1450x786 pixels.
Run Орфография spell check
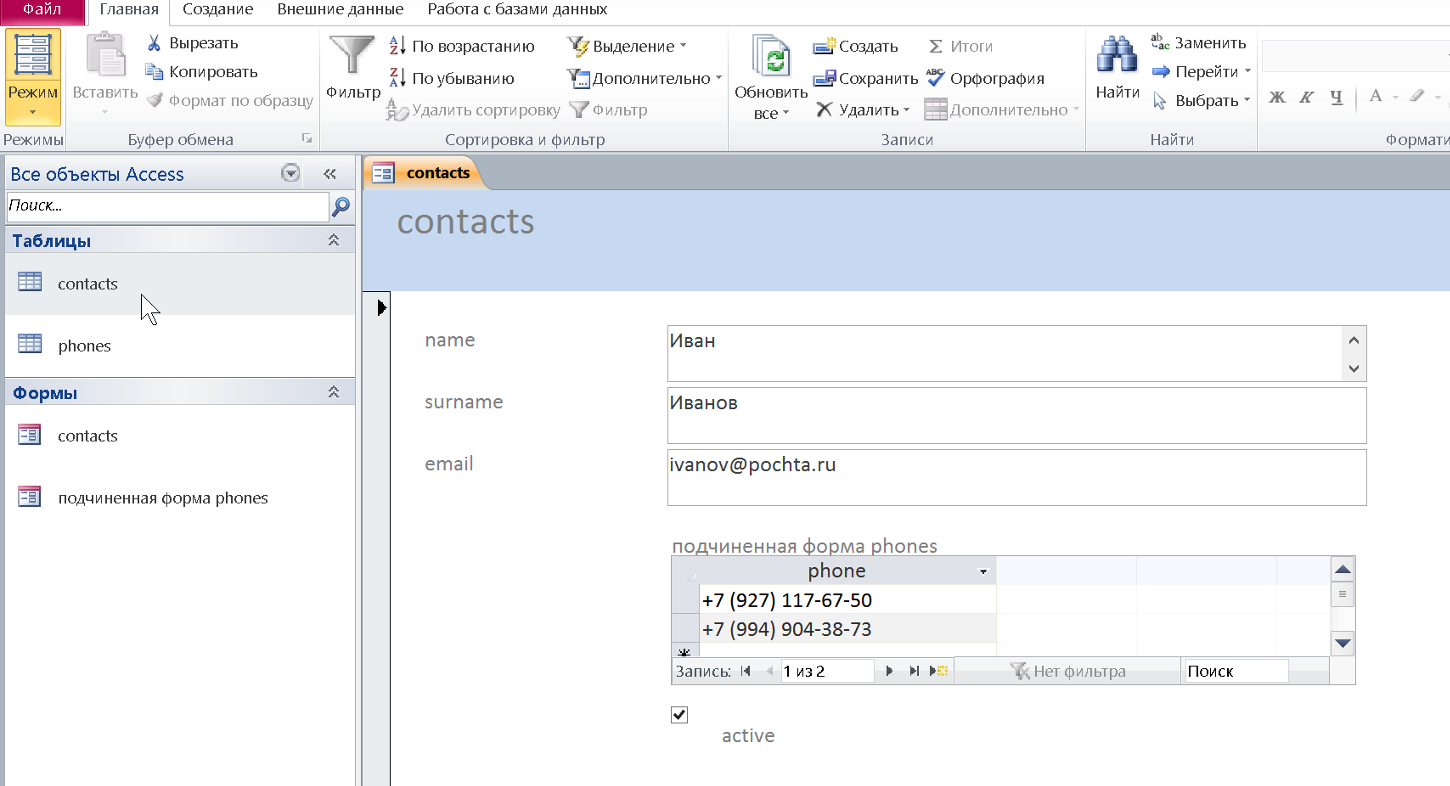[x=985, y=78]
